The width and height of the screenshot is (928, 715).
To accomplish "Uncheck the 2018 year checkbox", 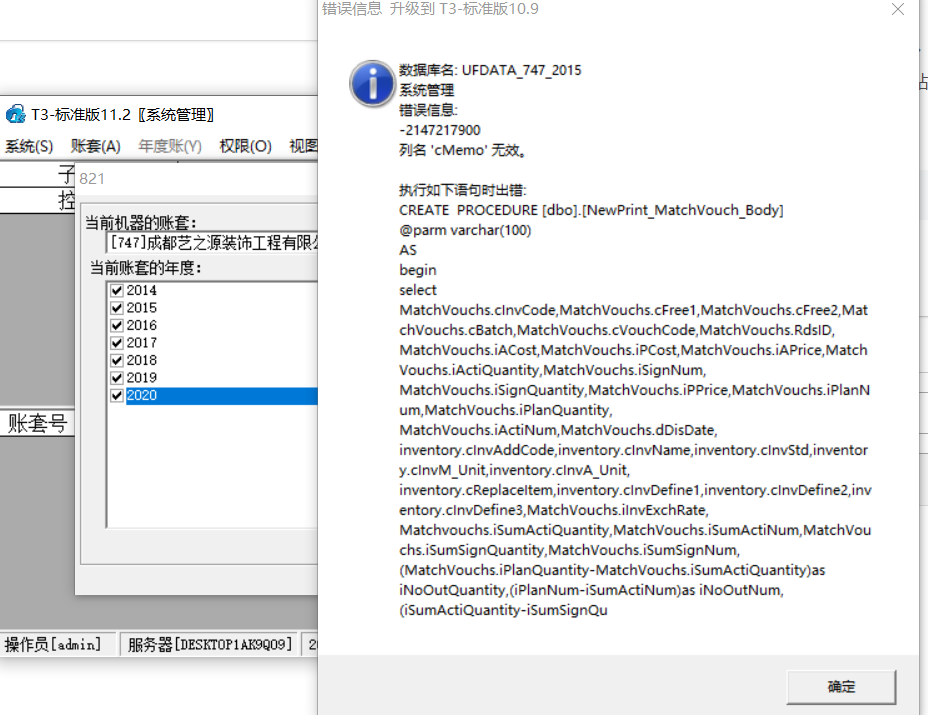I will (x=117, y=360).
